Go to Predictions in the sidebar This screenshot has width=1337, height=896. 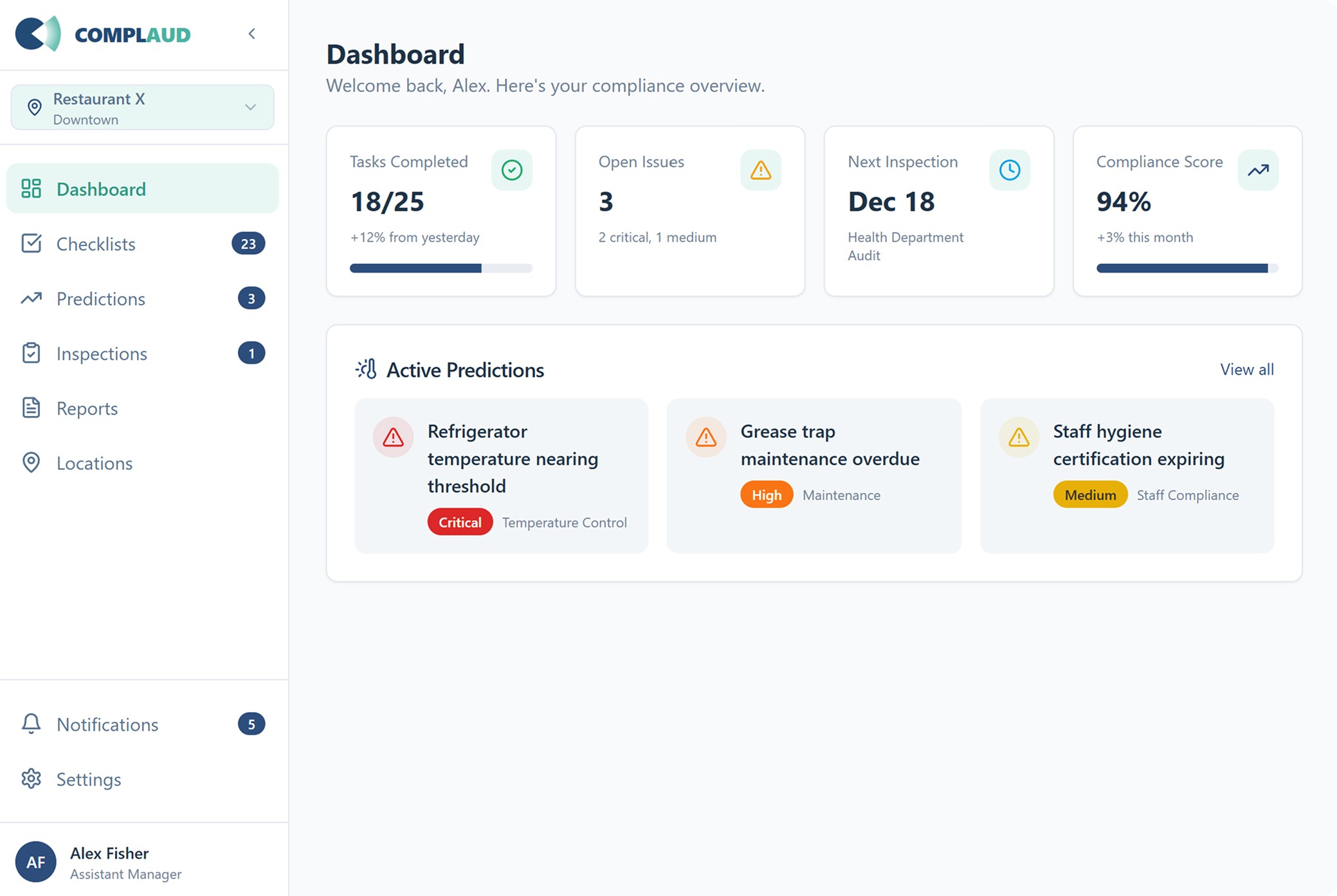tap(101, 299)
